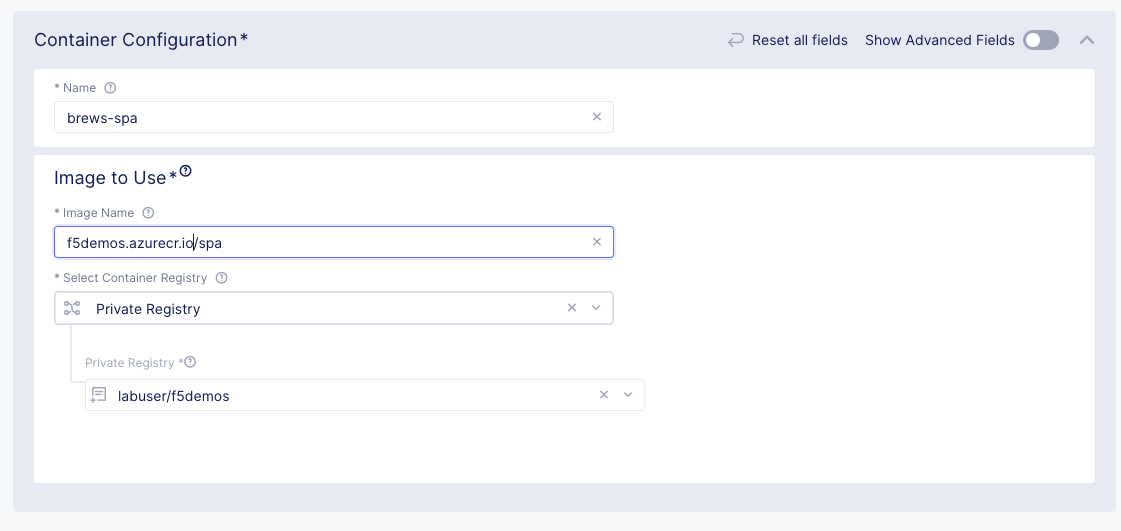Image resolution: width=1121 pixels, height=531 pixels.
Task: Expand the labuser/f5demos dropdown arrow
Action: coord(628,395)
